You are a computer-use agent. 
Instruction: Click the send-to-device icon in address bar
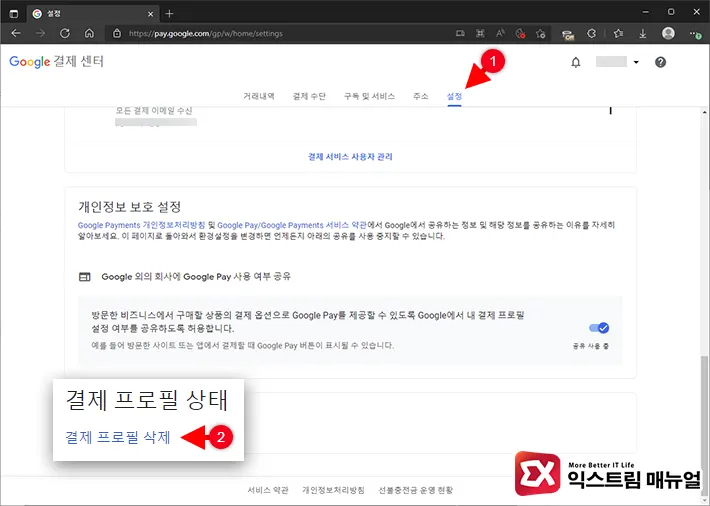click(460, 34)
